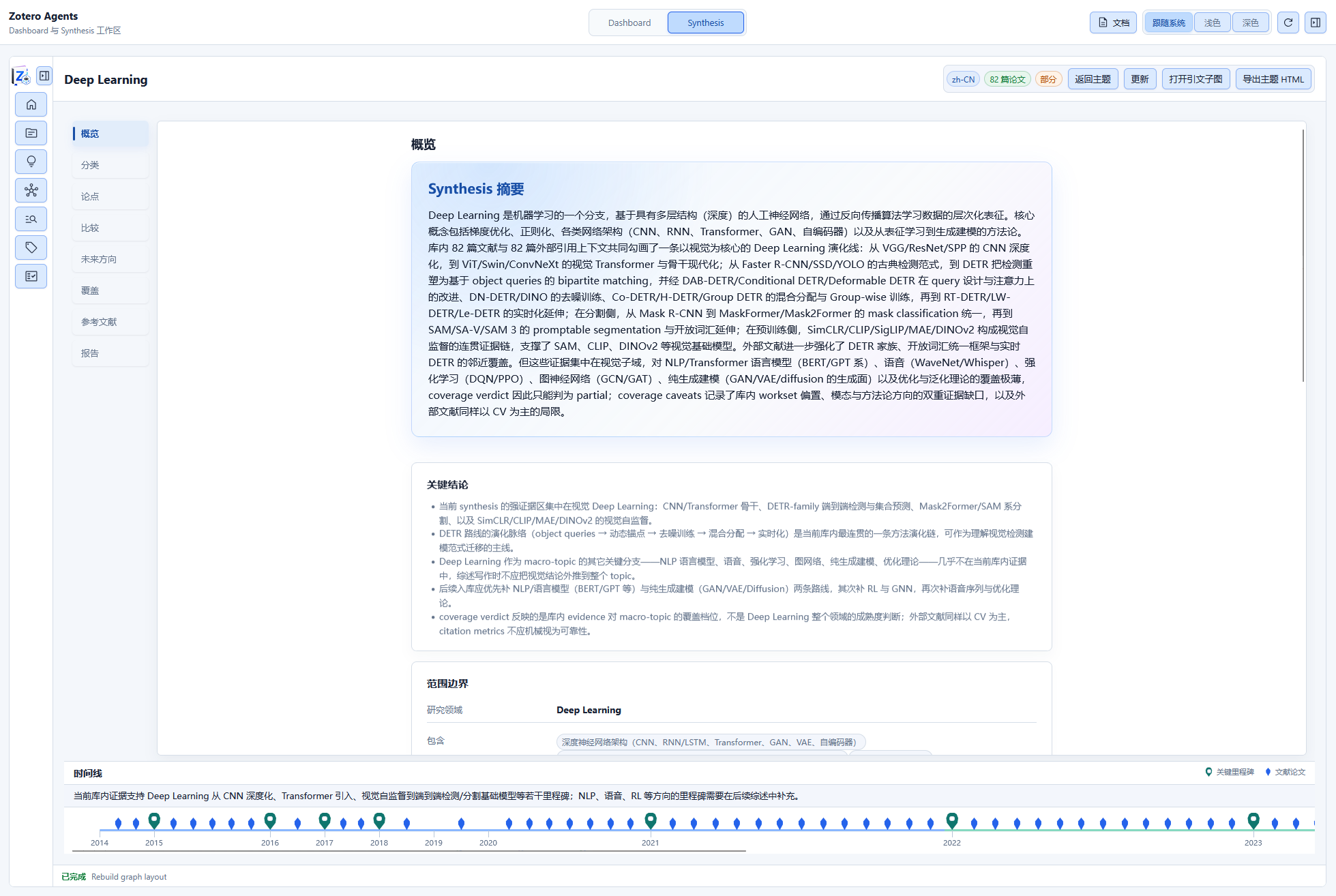Click the Synthesis 摘要 heading

(476, 189)
